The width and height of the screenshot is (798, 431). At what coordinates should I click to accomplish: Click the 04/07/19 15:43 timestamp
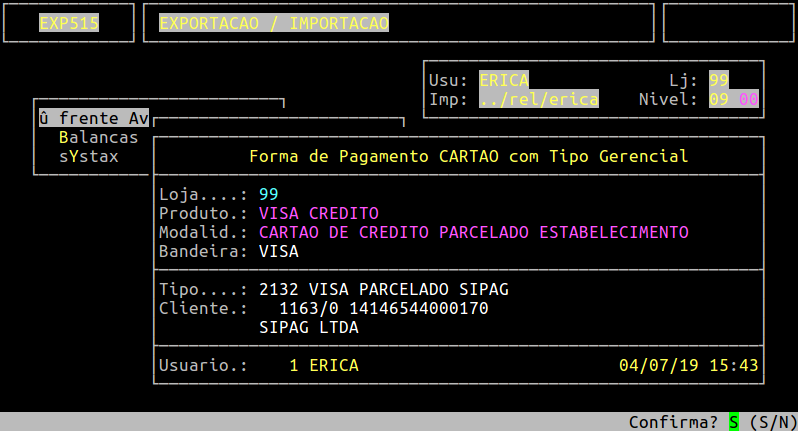coord(688,366)
